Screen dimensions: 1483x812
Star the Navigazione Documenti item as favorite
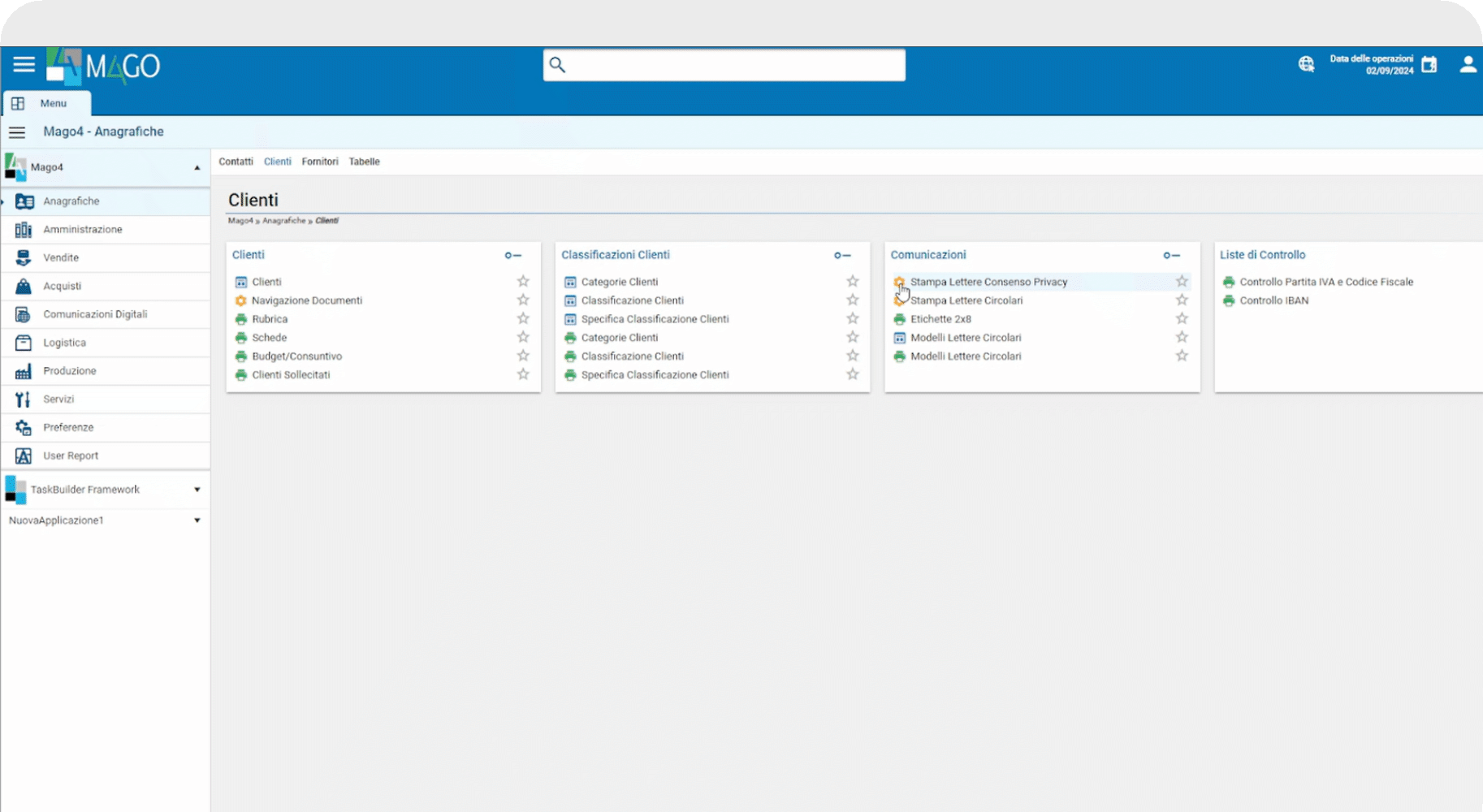coord(523,300)
